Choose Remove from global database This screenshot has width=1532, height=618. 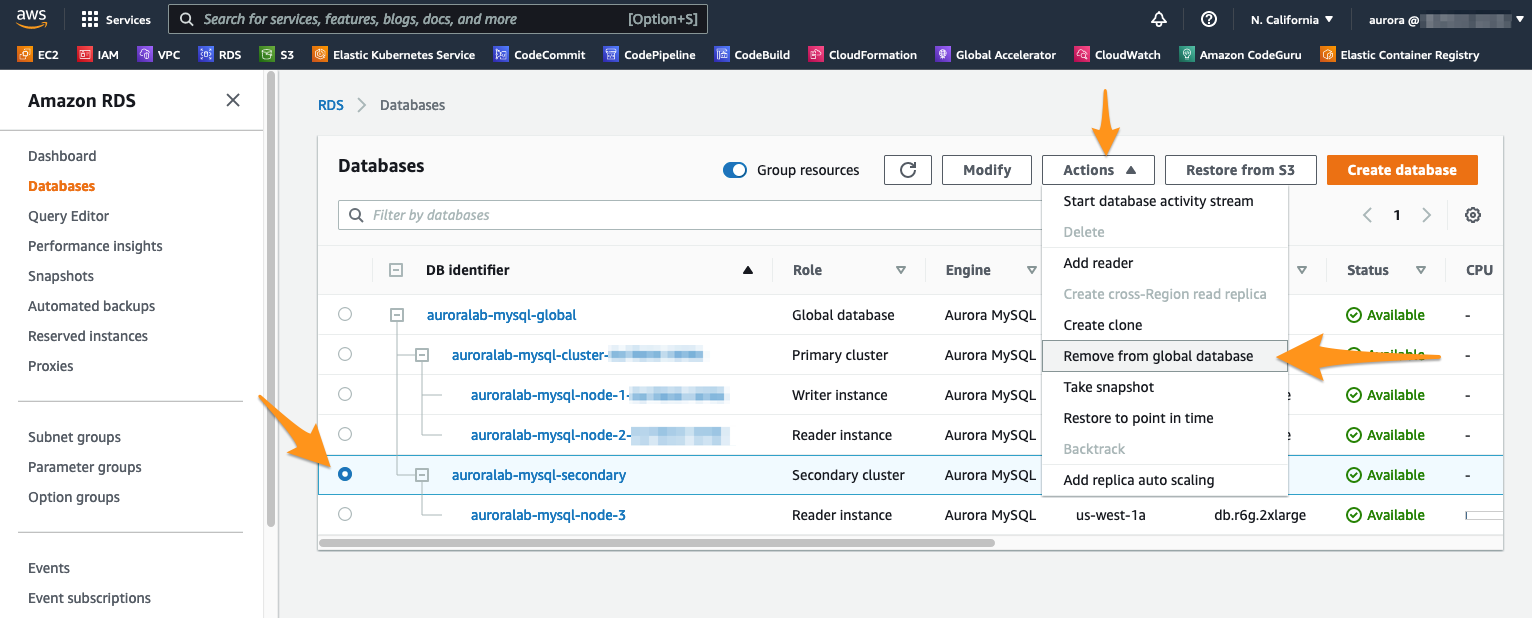point(1165,356)
